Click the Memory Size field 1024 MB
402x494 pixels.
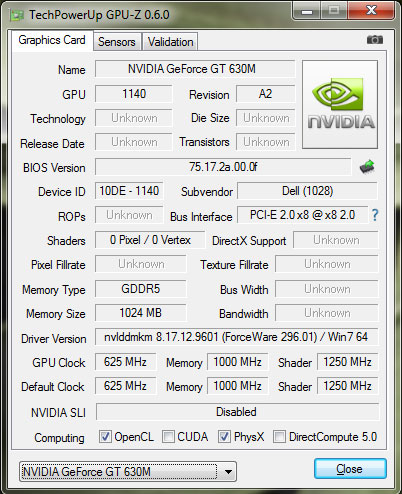pyautogui.click(x=141, y=313)
